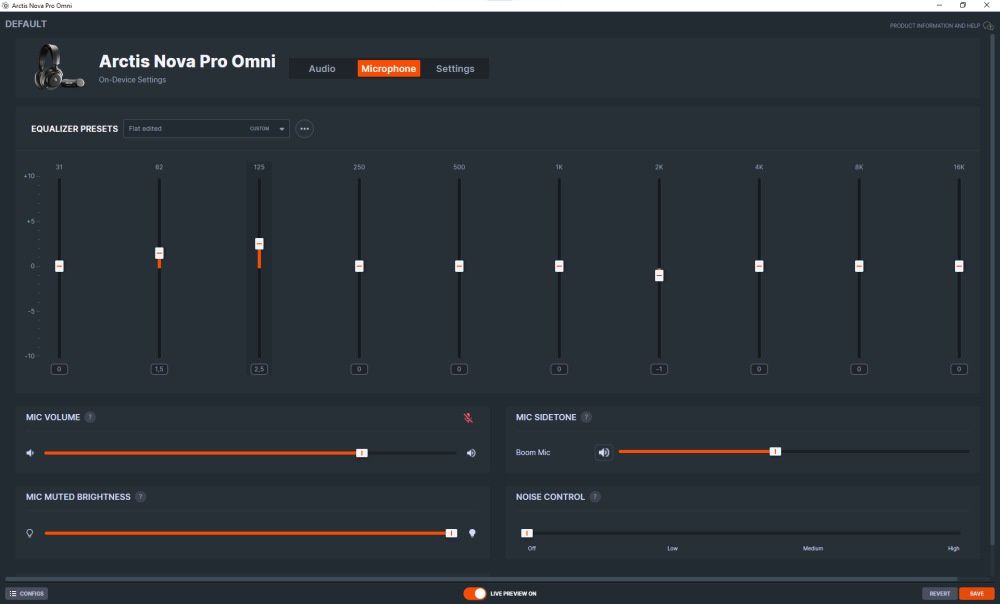Toggle the Live Preview switch
Image resolution: width=1000 pixels, height=604 pixels.
(x=474, y=594)
